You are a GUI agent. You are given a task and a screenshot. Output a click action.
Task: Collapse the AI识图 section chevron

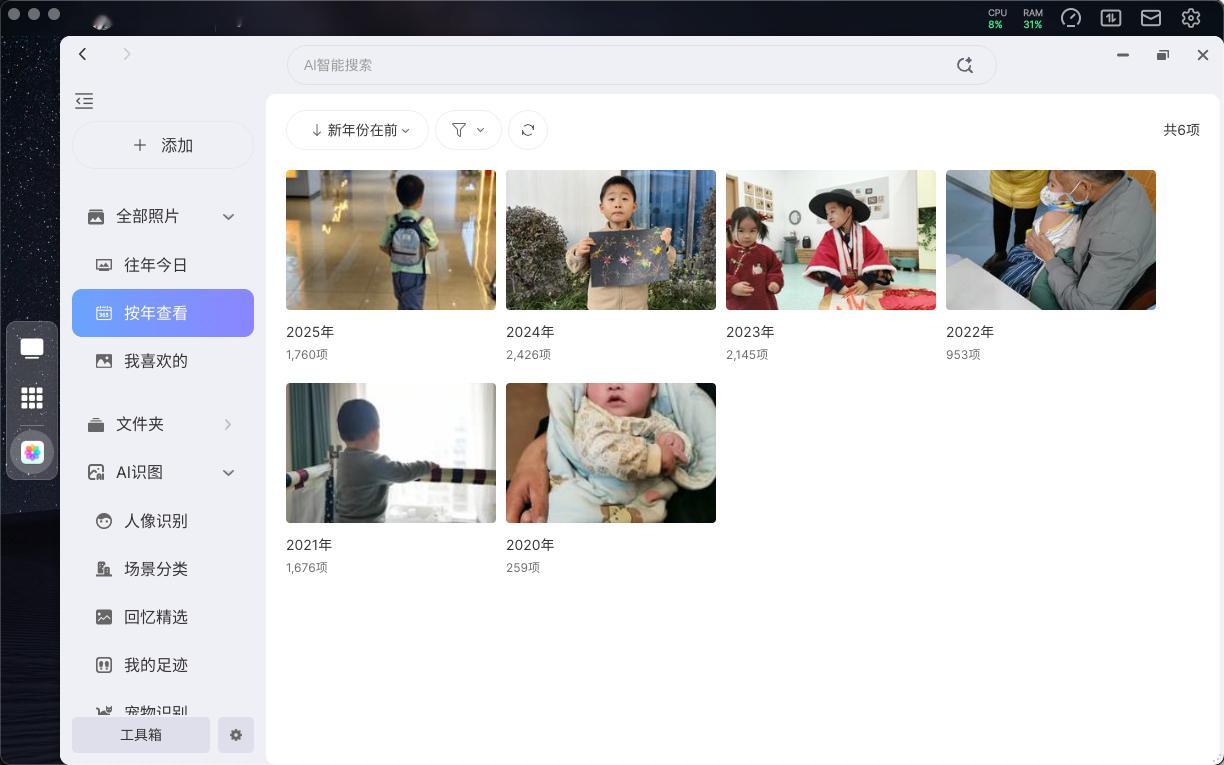click(x=228, y=473)
